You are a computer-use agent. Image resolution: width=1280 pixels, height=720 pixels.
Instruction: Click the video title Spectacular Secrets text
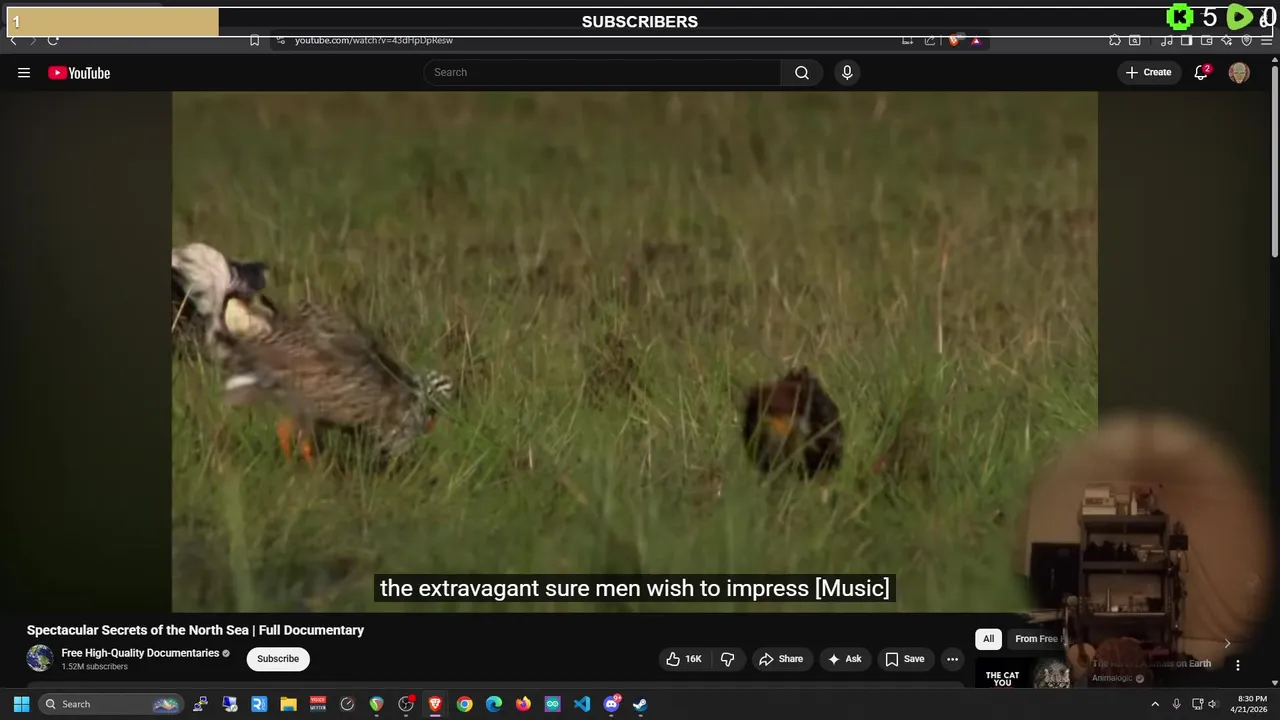click(195, 630)
